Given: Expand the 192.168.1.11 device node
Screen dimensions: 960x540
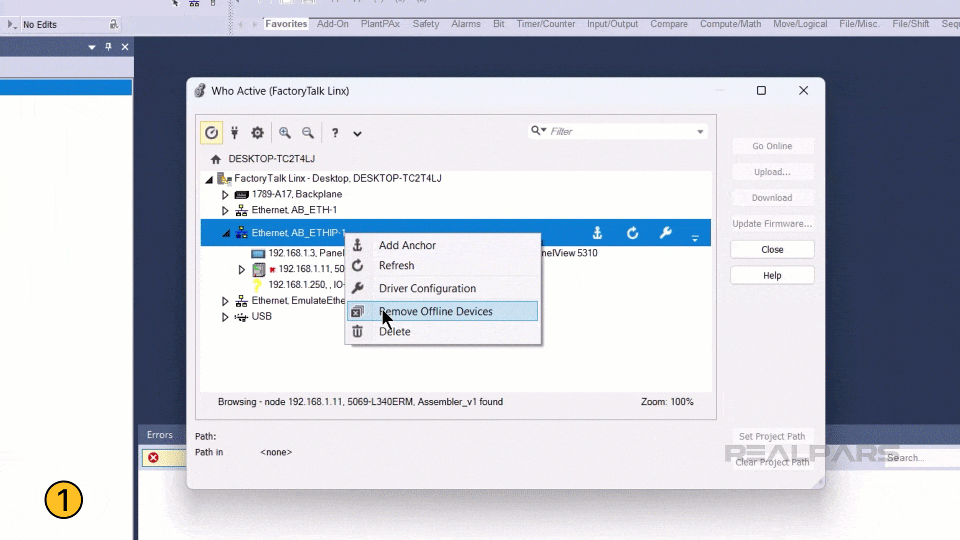Looking at the screenshot, I should pos(241,269).
